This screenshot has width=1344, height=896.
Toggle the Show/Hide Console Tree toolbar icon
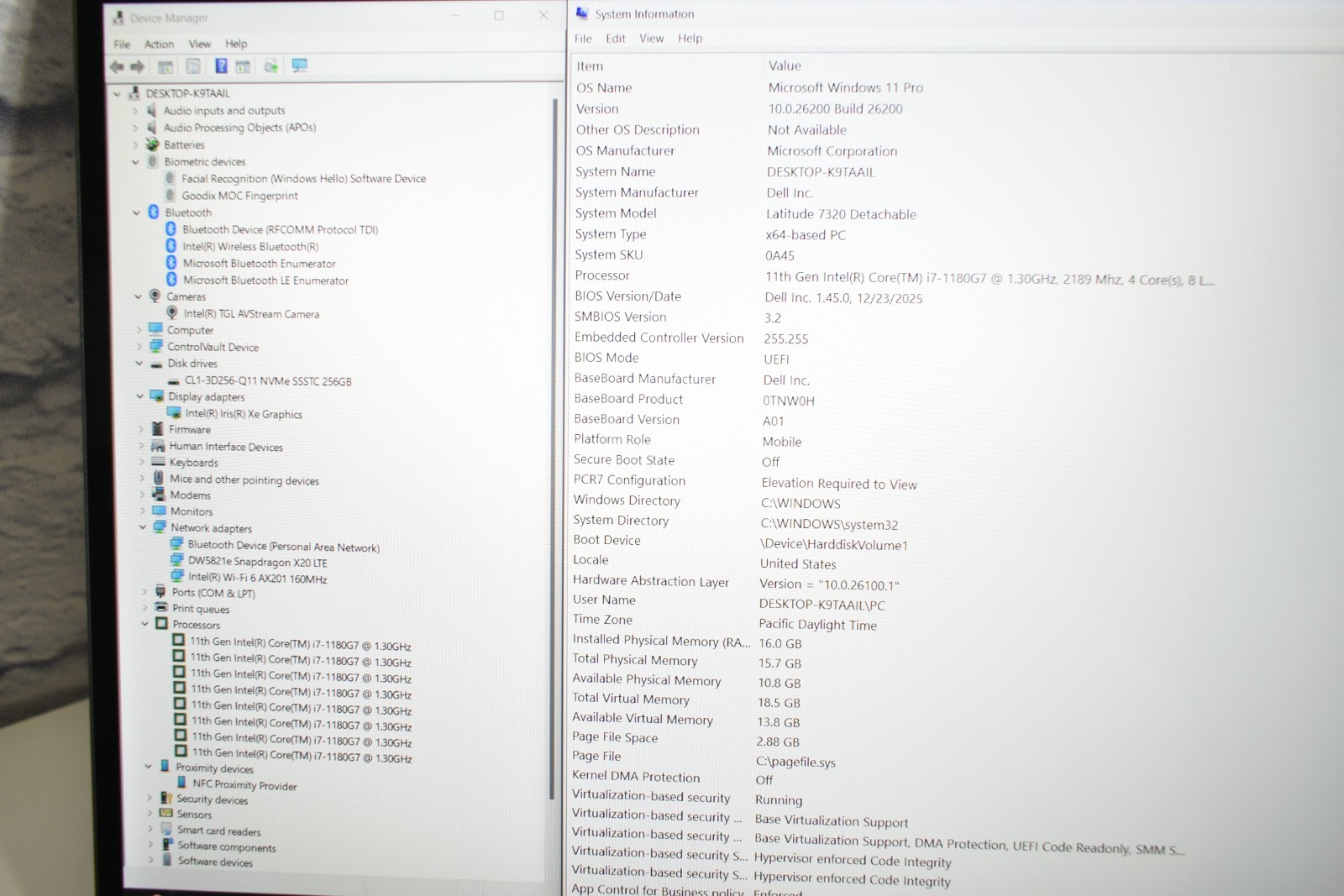pos(165,66)
